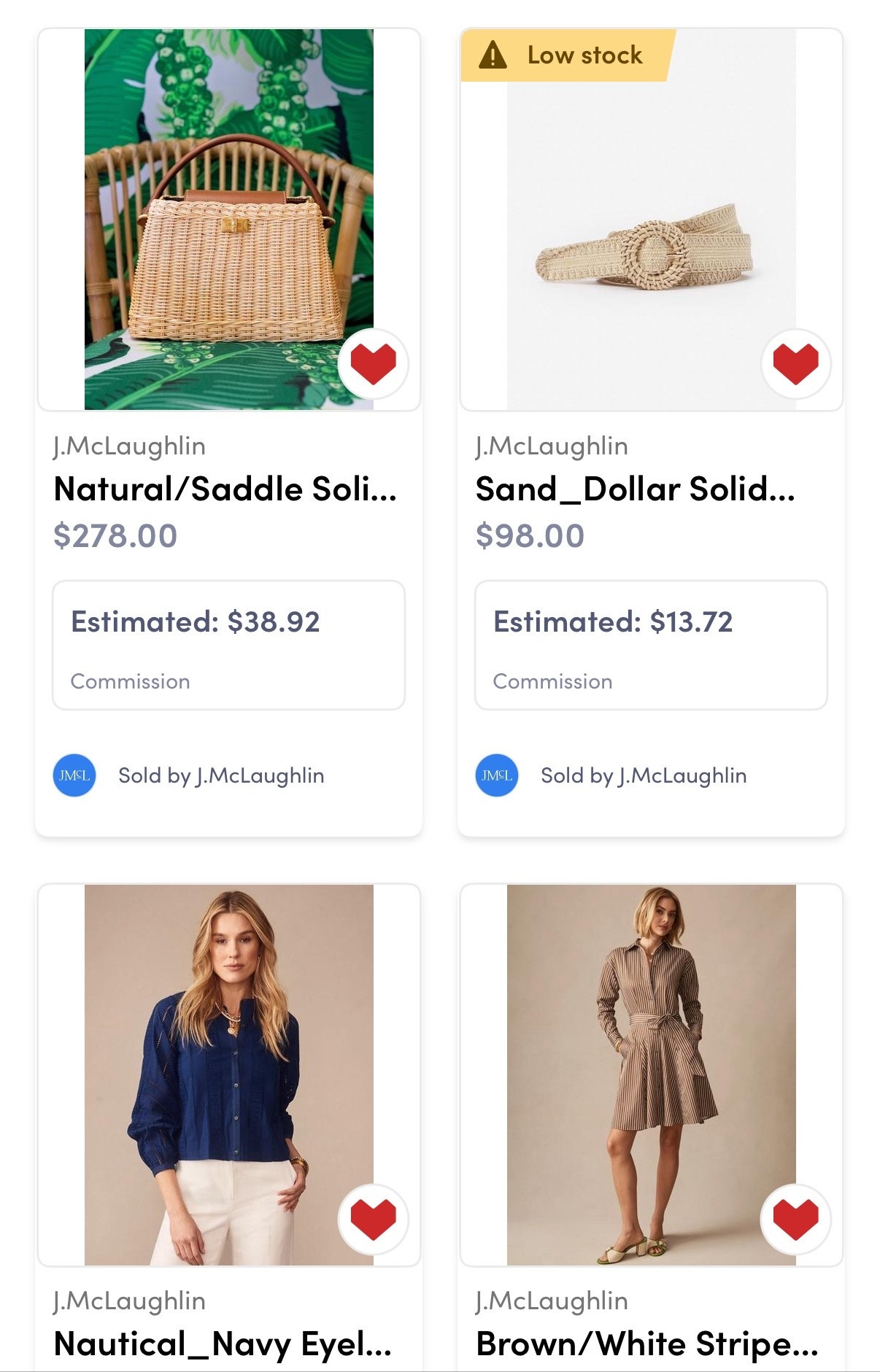The height and width of the screenshot is (1372, 880).
Task: Remove heart from the brown striped dress
Action: 795,1219
